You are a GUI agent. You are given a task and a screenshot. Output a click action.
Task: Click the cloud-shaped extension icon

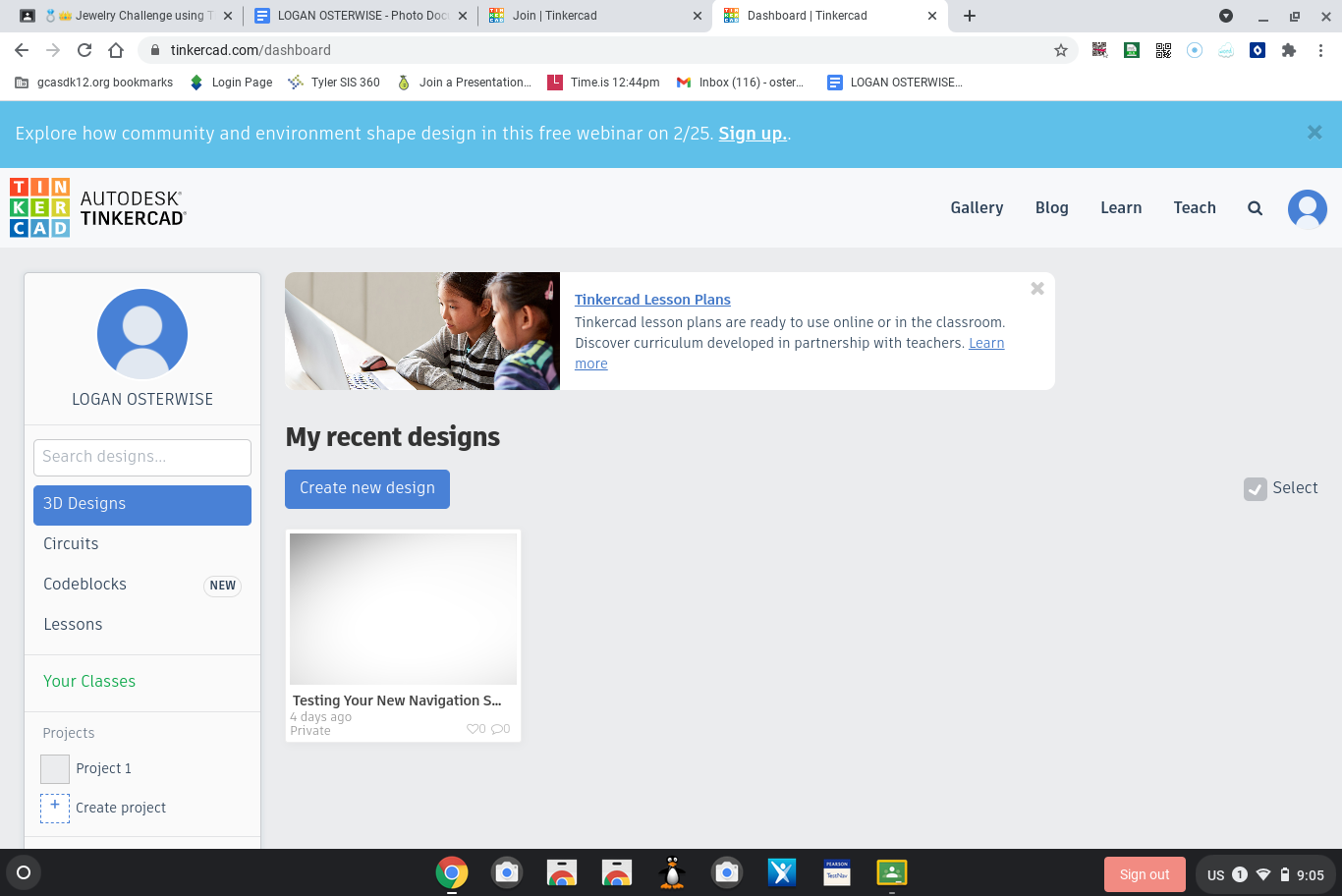(1226, 50)
